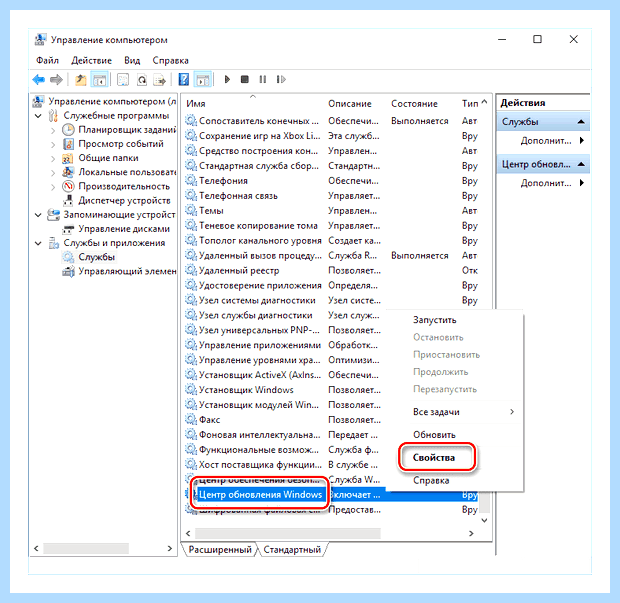Click the services list scroll down arrow
The height and width of the screenshot is (603, 620).
pyautogui.click(x=484, y=520)
